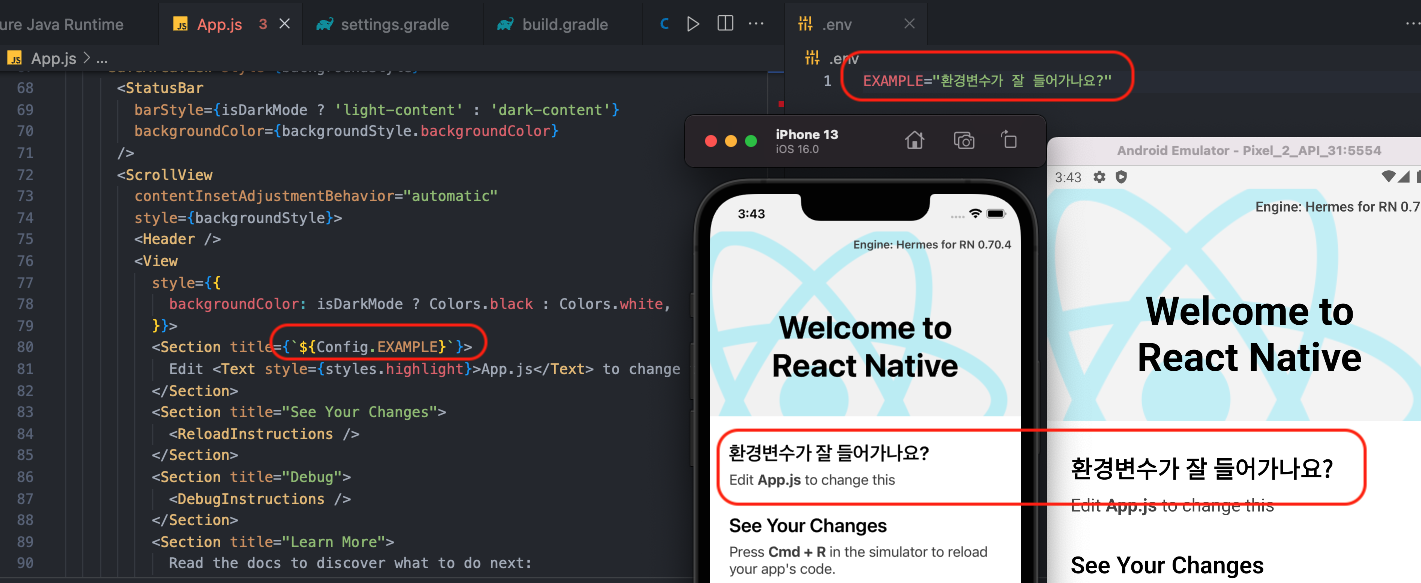Click the JS file icon on App.js tab
Image resolution: width=1421 pixels, height=583 pixels.
[181, 24]
